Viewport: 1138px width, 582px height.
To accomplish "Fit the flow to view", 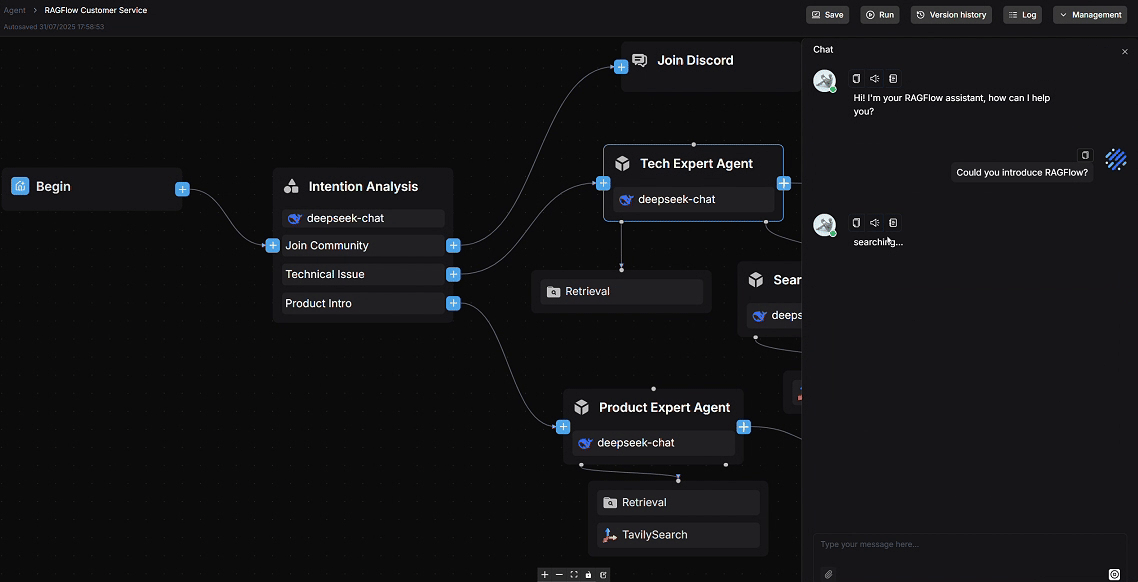I will point(573,575).
